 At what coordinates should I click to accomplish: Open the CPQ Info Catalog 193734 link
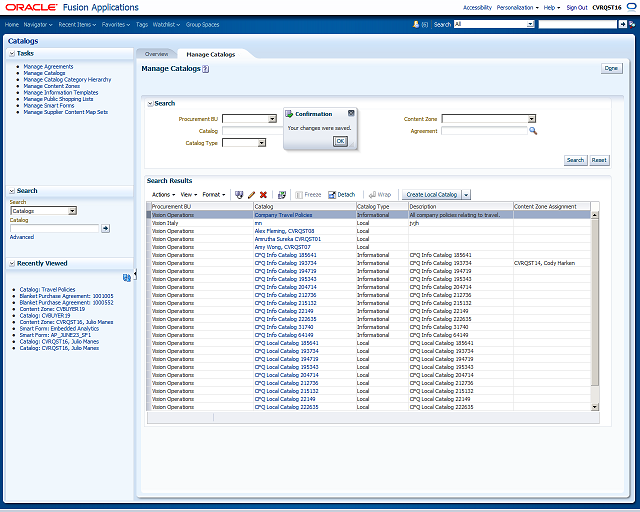(x=285, y=263)
